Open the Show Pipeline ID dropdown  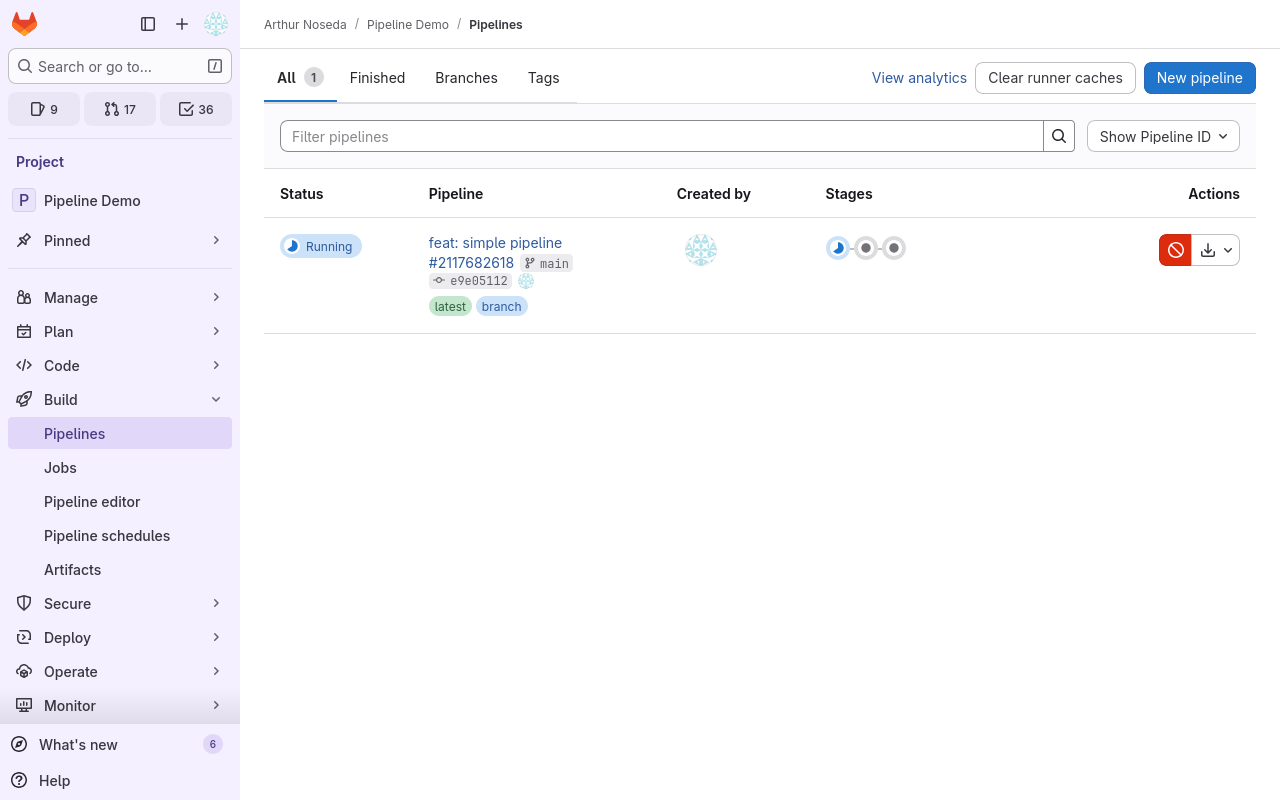coord(1163,136)
